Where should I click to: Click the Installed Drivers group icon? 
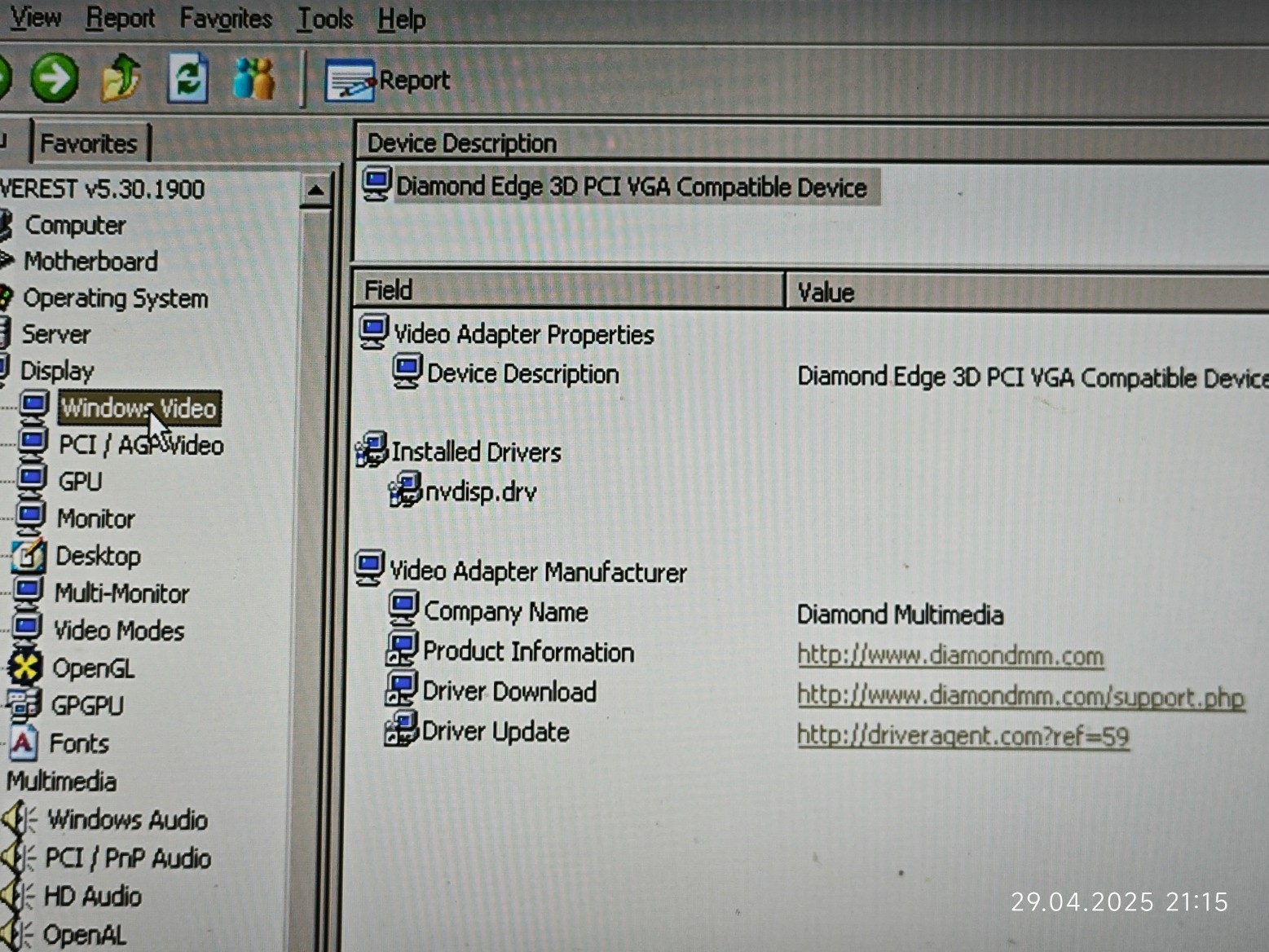pyautogui.click(x=371, y=450)
